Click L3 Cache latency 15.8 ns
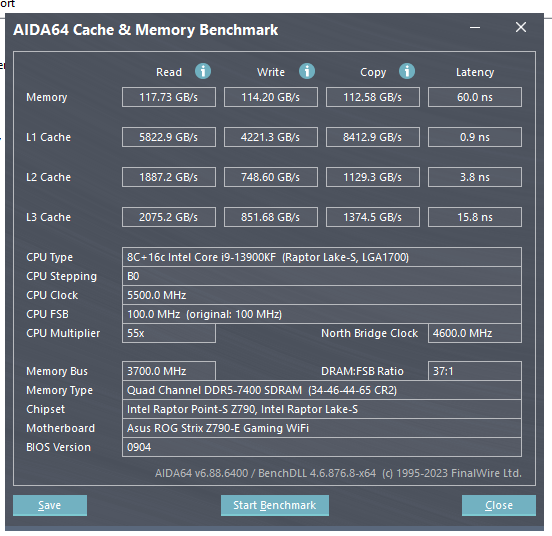552x536 pixels. [475, 217]
